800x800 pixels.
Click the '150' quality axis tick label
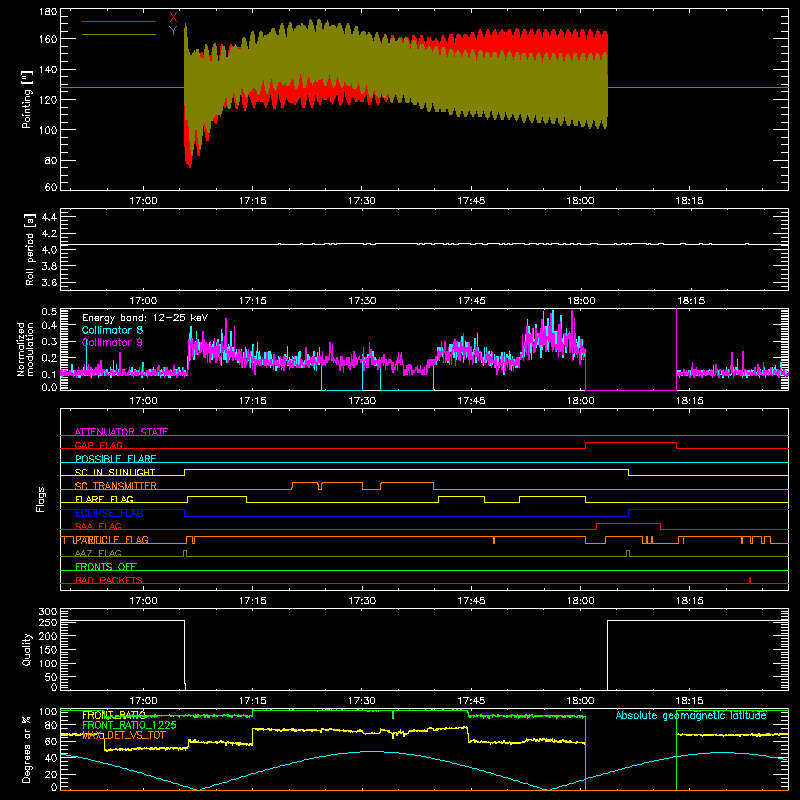click(x=48, y=650)
